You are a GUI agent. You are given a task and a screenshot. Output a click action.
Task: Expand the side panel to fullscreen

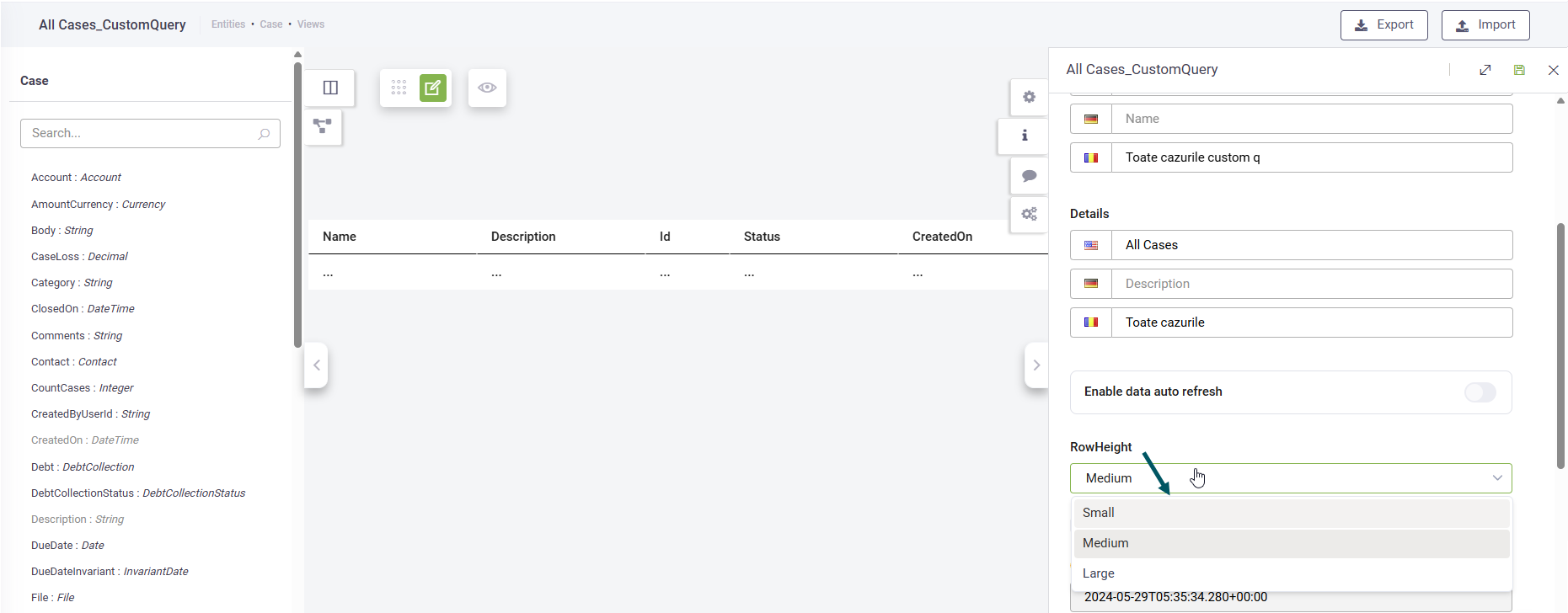tap(1485, 70)
